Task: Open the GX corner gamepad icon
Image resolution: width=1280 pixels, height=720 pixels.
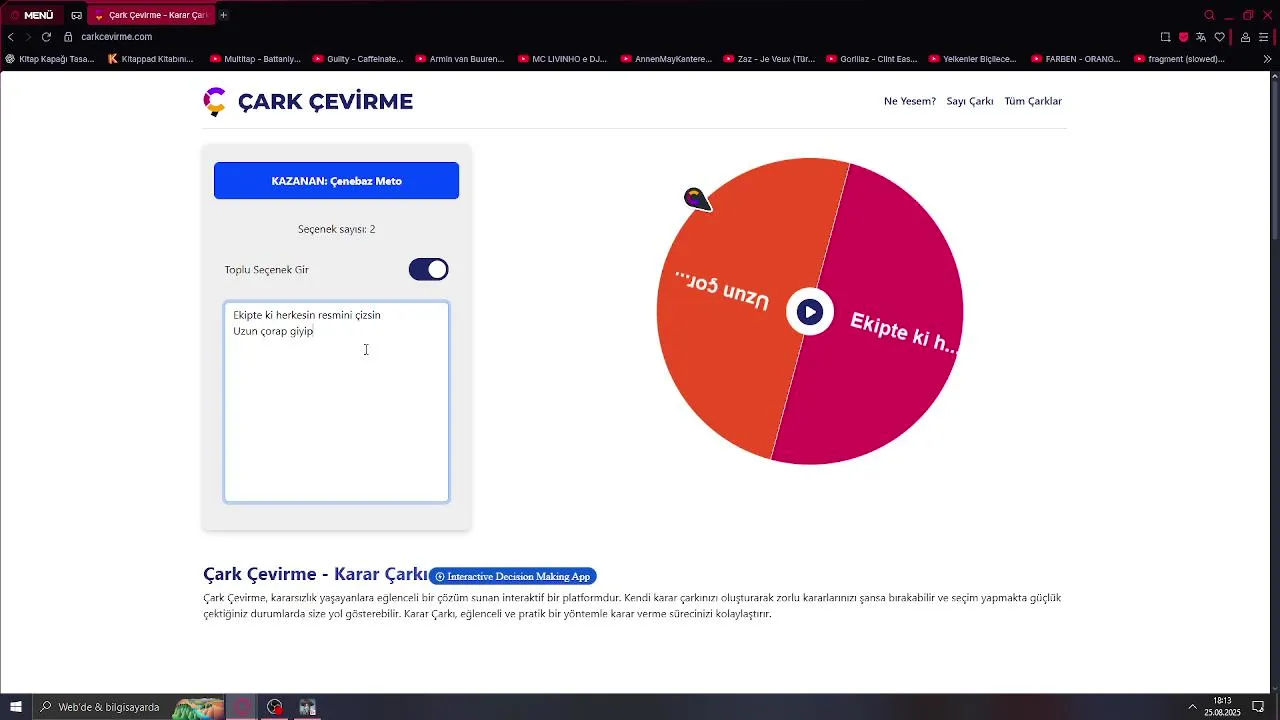Action: pyautogui.click(x=76, y=15)
